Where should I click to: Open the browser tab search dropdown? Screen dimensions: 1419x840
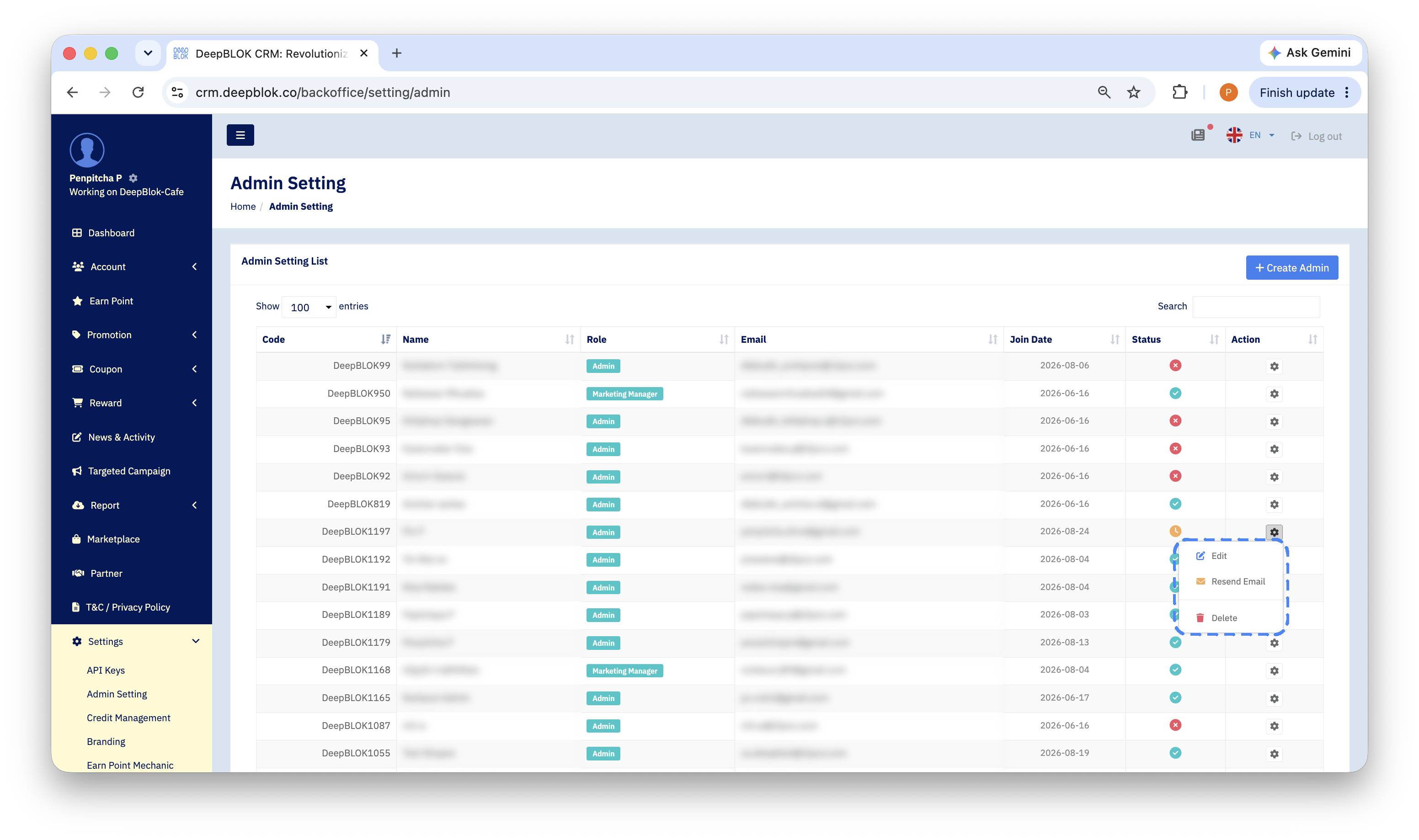tap(148, 53)
